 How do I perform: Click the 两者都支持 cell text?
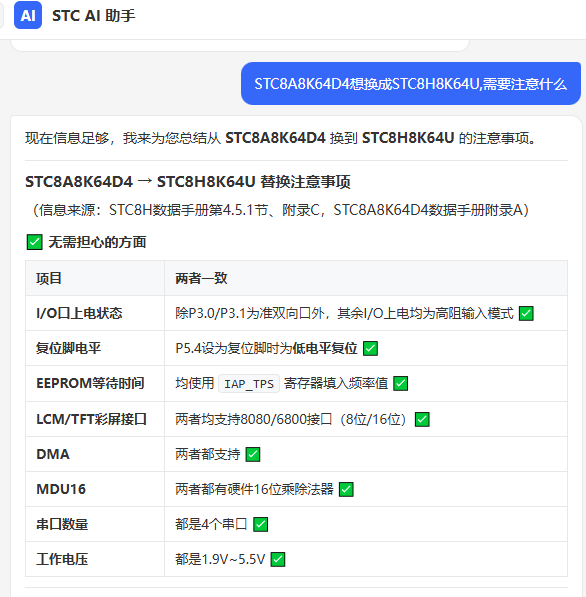[x=208, y=454]
